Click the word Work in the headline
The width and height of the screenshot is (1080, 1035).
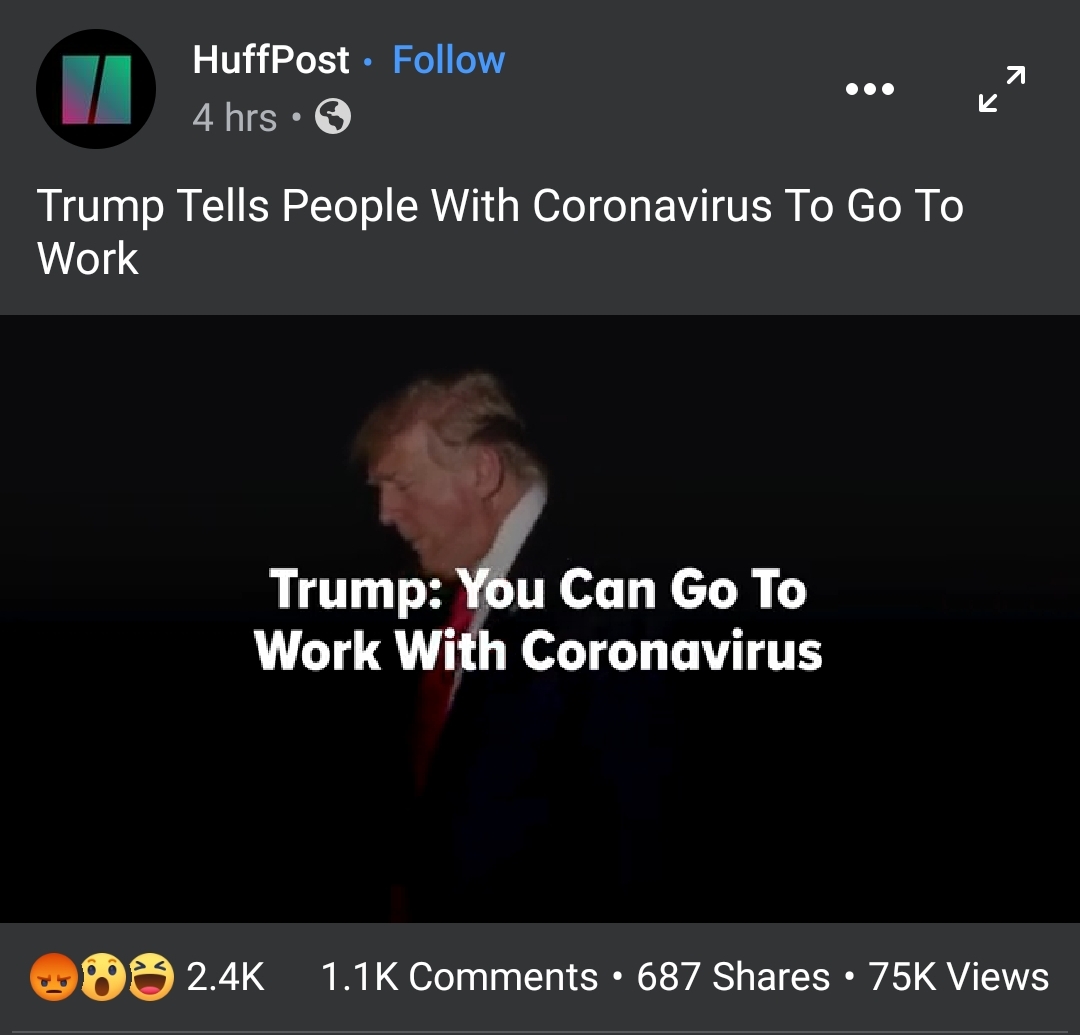point(87,259)
